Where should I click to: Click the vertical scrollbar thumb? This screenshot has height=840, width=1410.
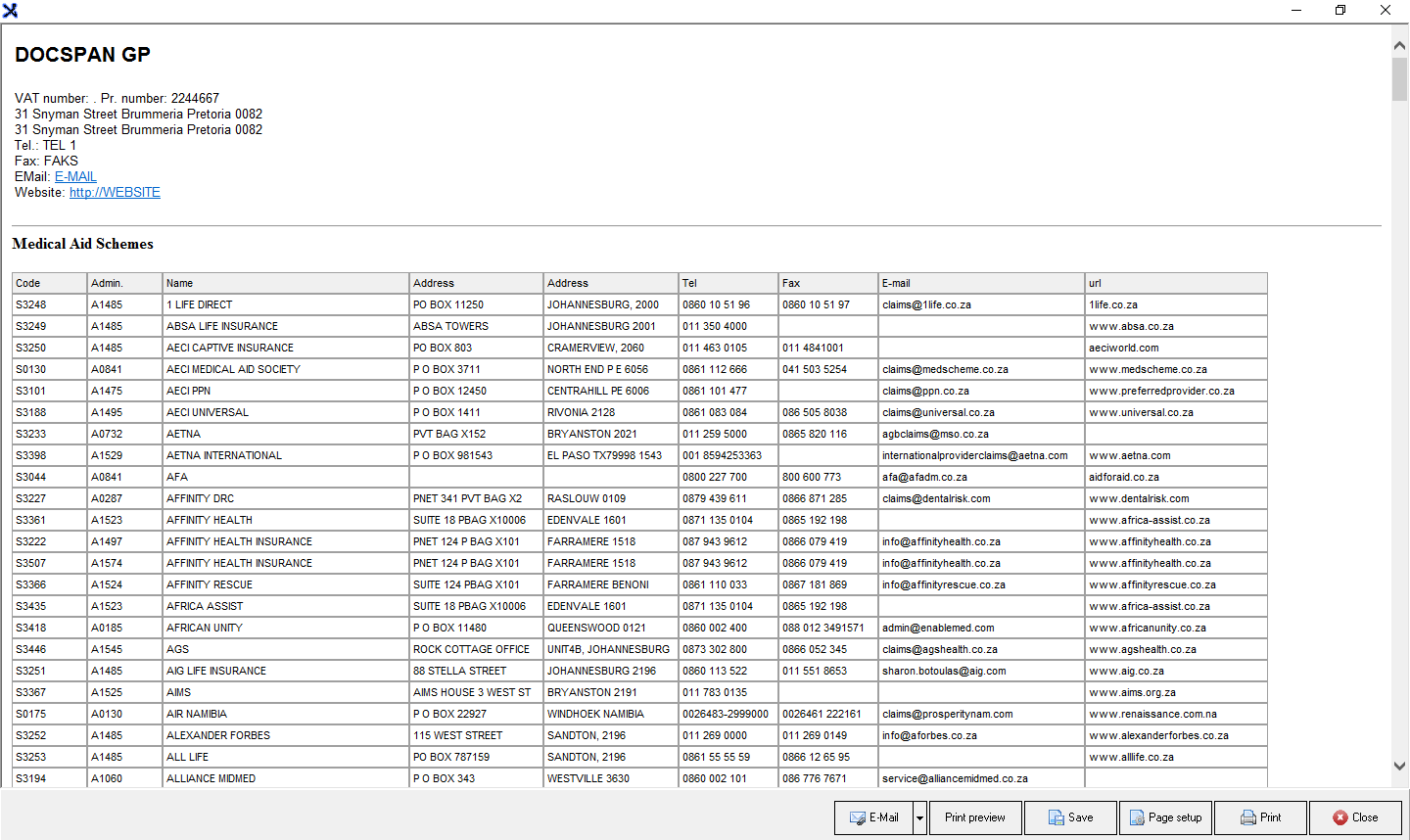click(1399, 78)
